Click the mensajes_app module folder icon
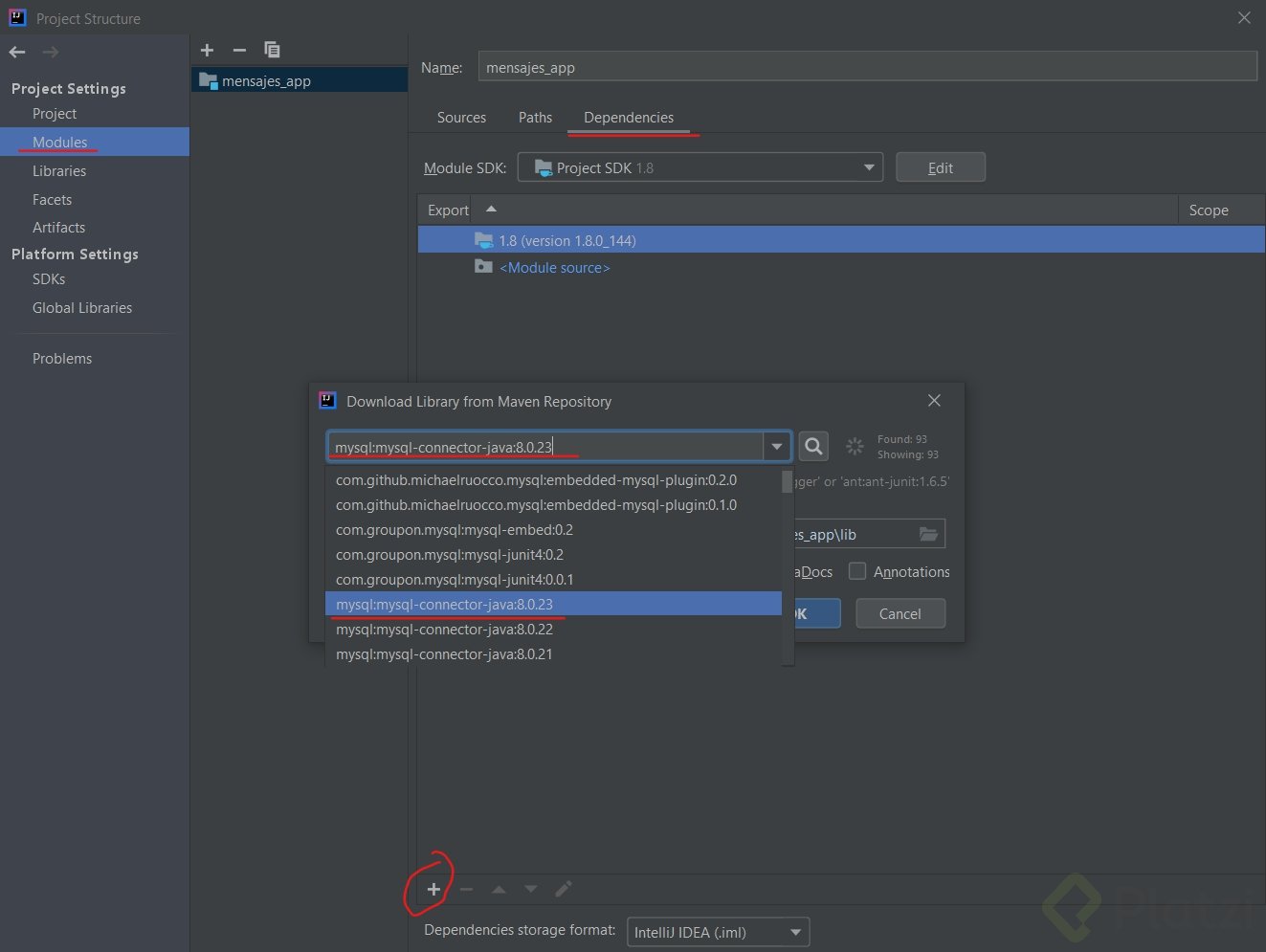This screenshot has height=952, width=1266. [x=208, y=81]
